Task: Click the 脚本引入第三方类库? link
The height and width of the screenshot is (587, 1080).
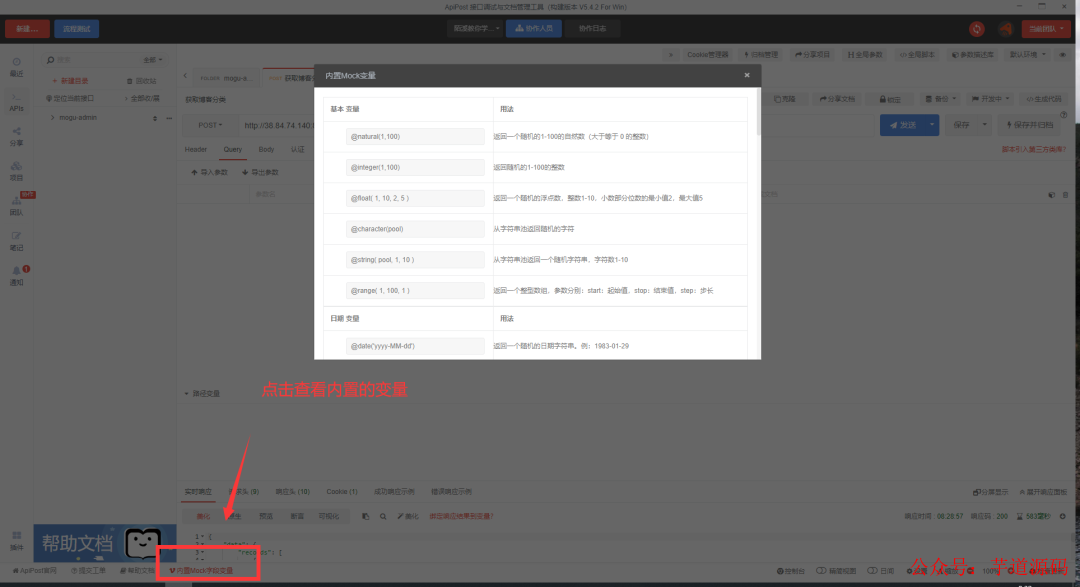Action: tap(1034, 150)
